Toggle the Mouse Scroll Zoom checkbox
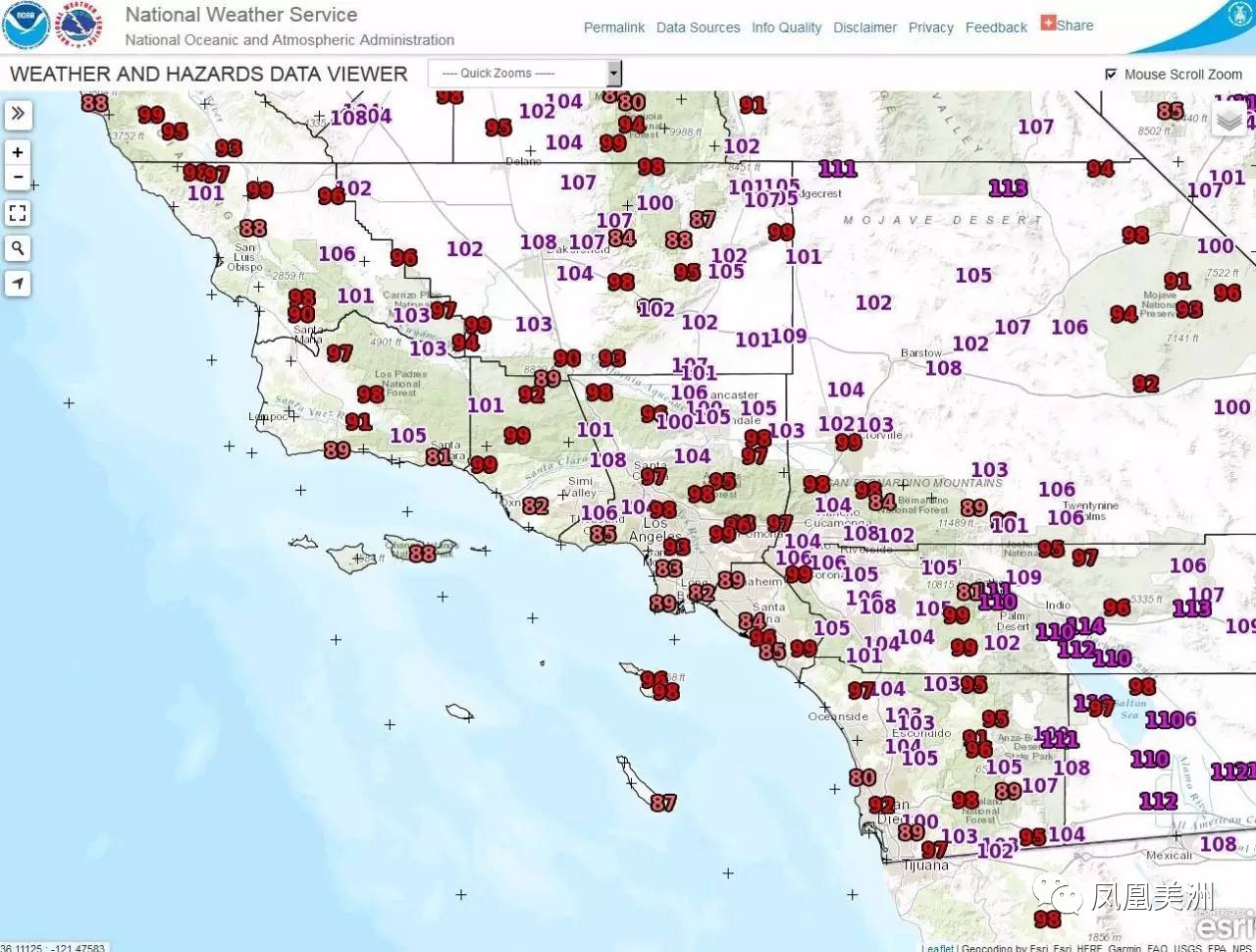 click(1111, 74)
